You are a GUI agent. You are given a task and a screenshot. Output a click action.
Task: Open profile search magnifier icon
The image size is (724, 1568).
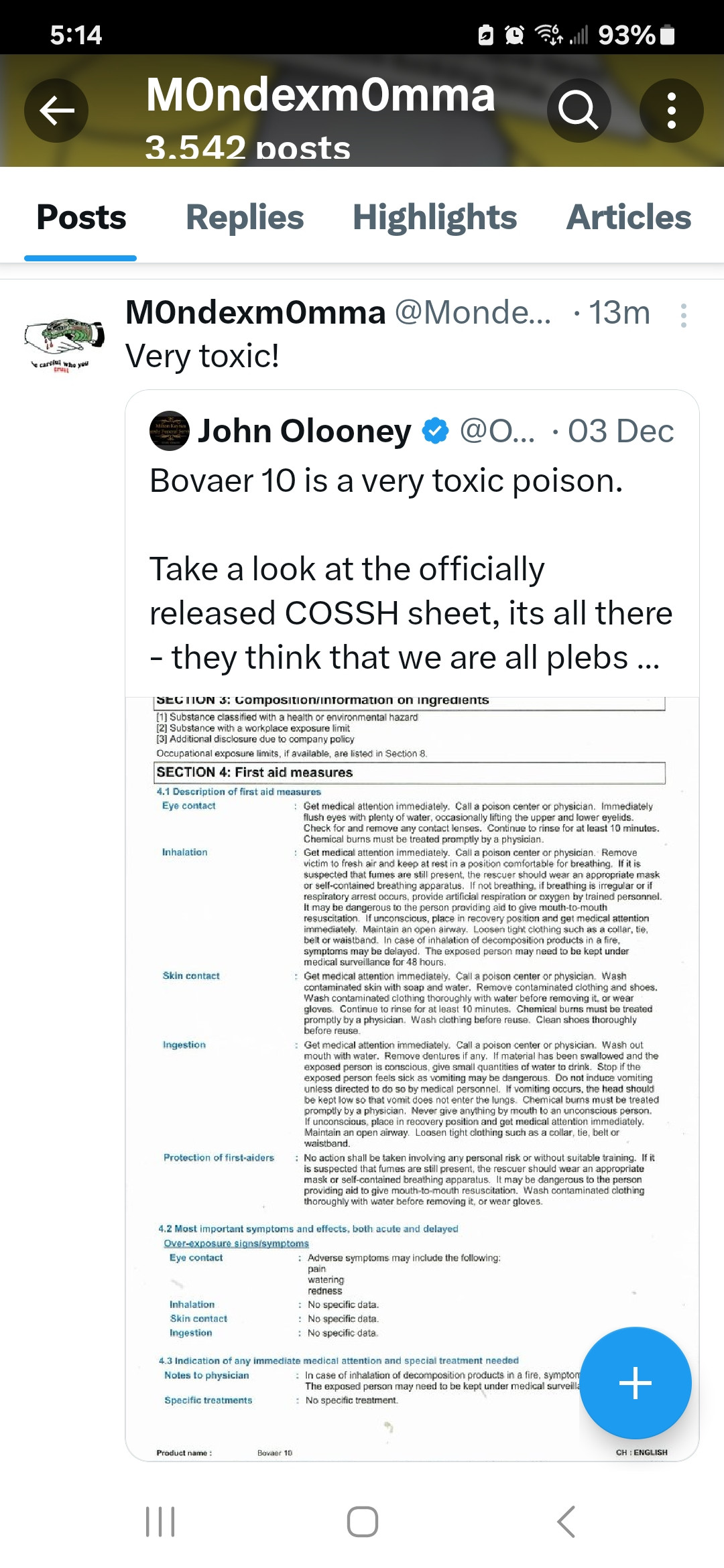(x=579, y=111)
